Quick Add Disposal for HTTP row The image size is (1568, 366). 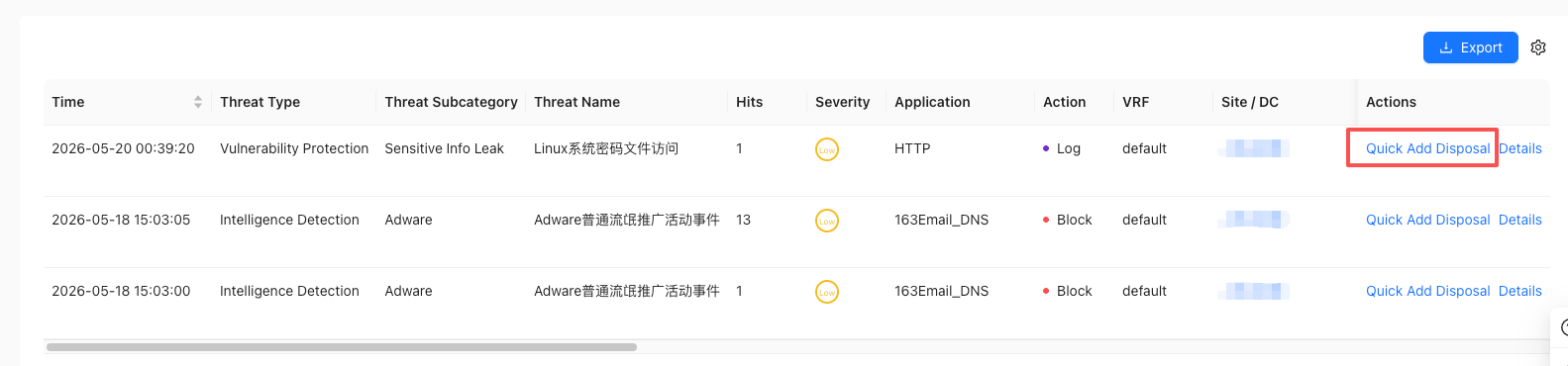(1427, 148)
